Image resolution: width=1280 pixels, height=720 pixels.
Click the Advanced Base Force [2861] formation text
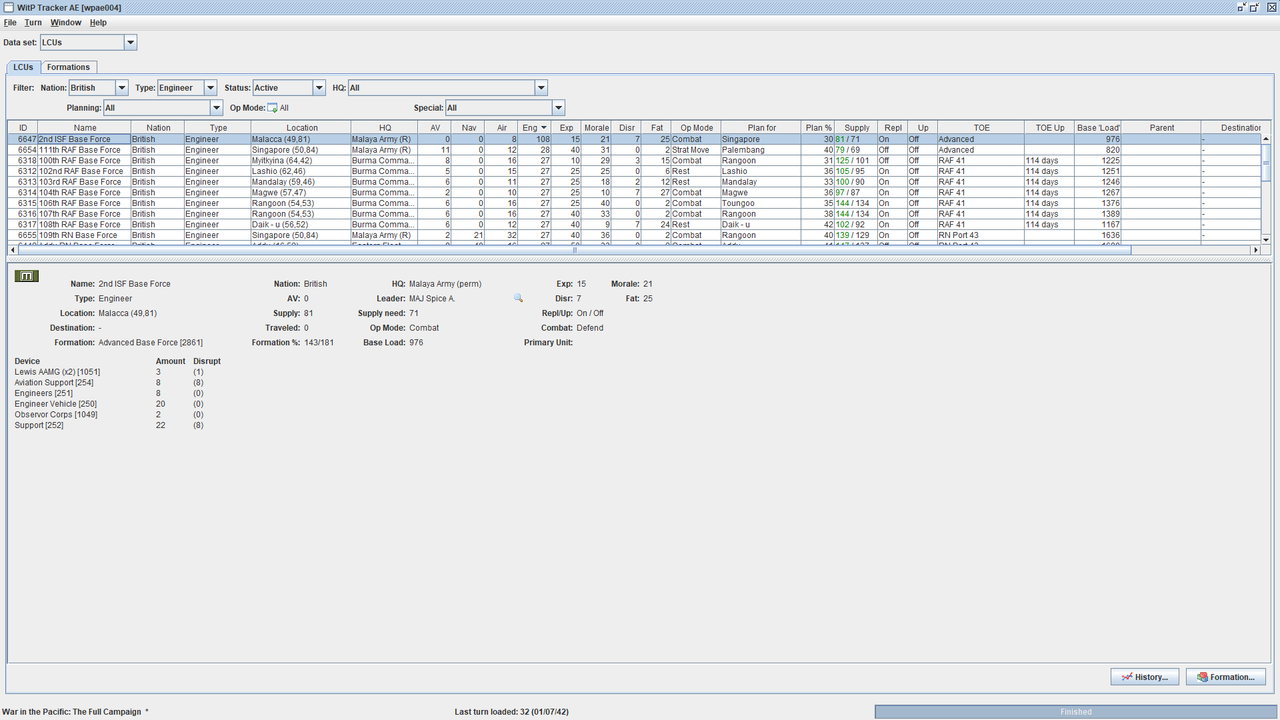pos(150,342)
